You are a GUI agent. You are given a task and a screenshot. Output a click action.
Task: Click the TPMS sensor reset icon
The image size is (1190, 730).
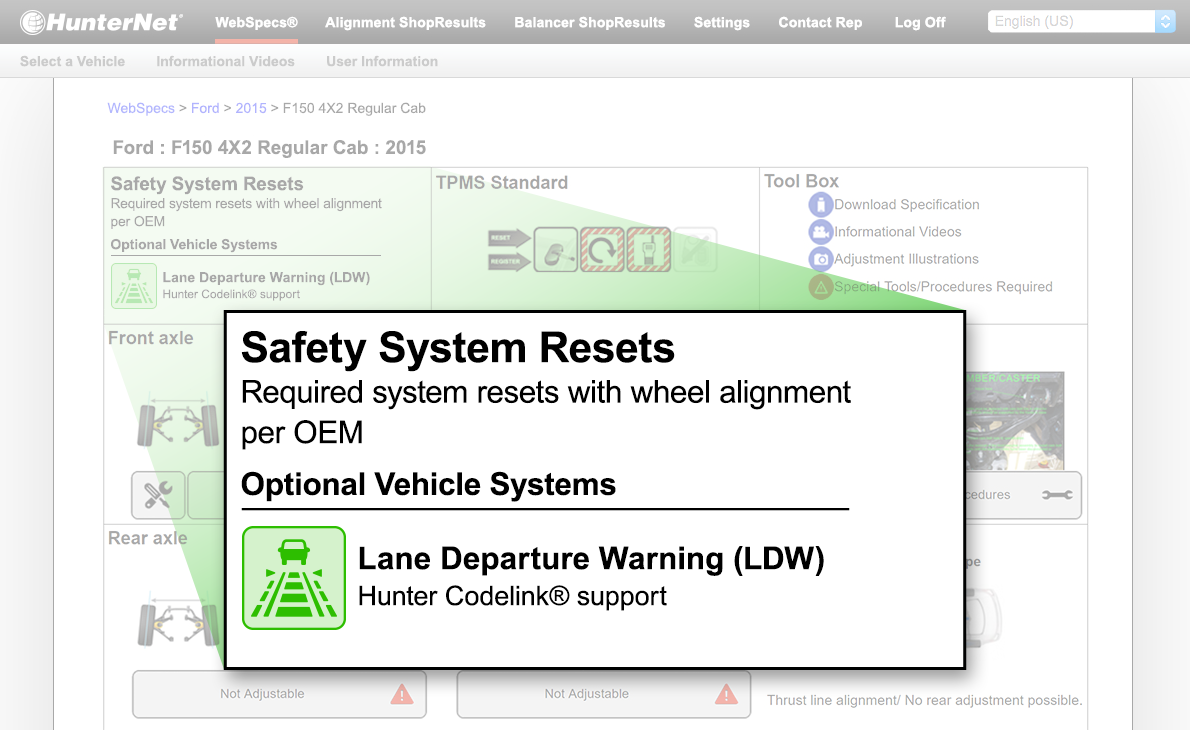(x=556, y=249)
